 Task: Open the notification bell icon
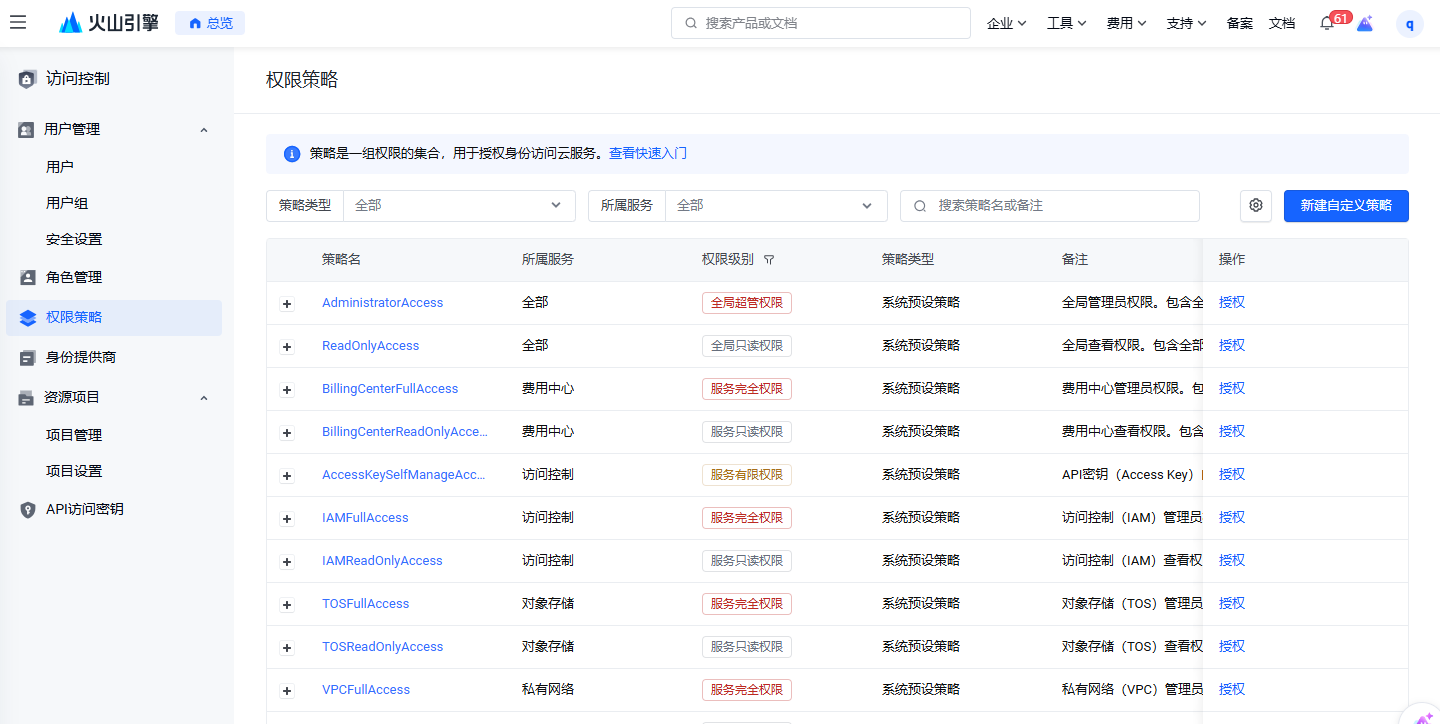pos(1327,24)
